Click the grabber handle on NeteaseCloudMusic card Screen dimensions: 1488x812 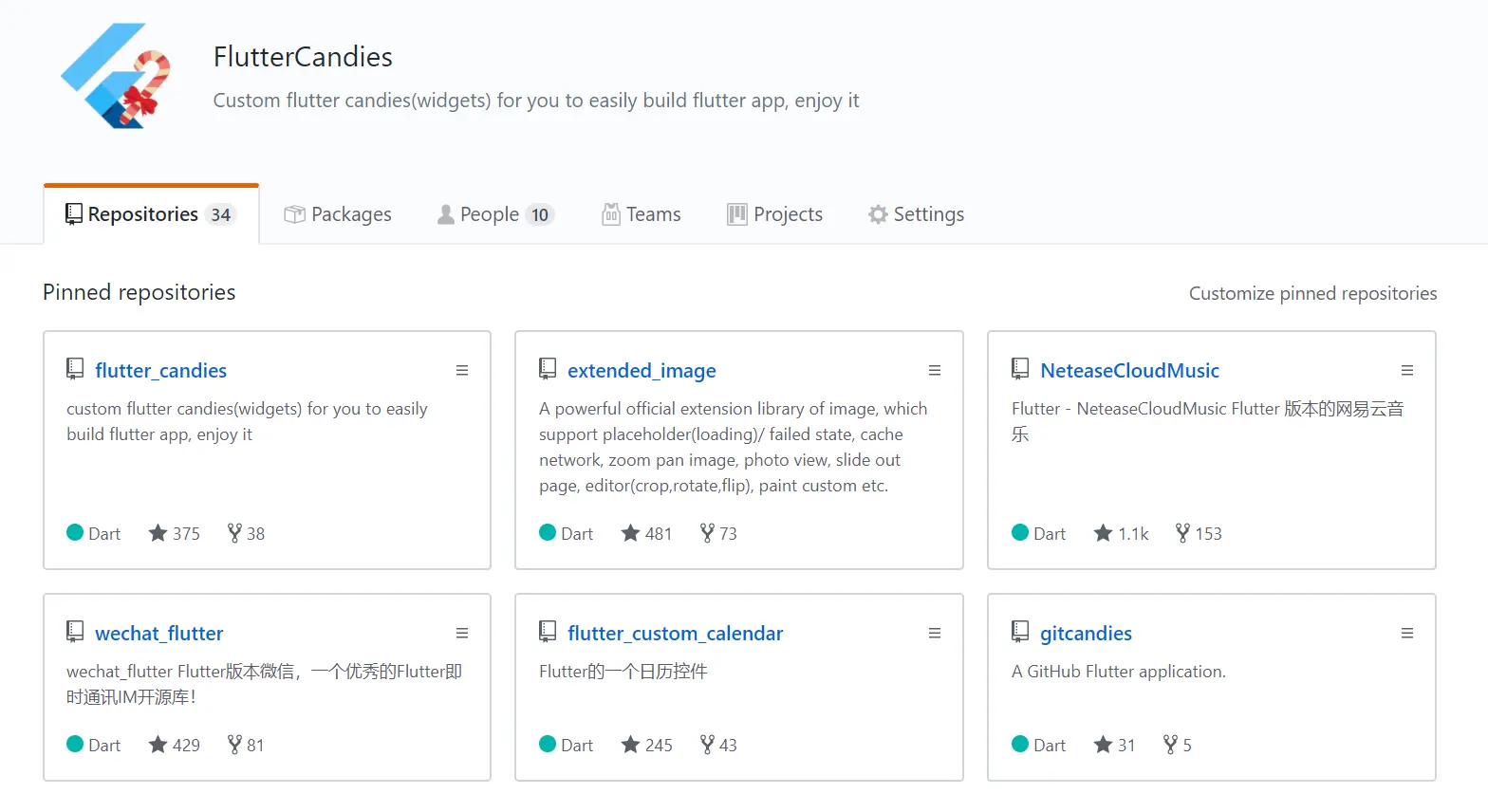[x=1407, y=370]
